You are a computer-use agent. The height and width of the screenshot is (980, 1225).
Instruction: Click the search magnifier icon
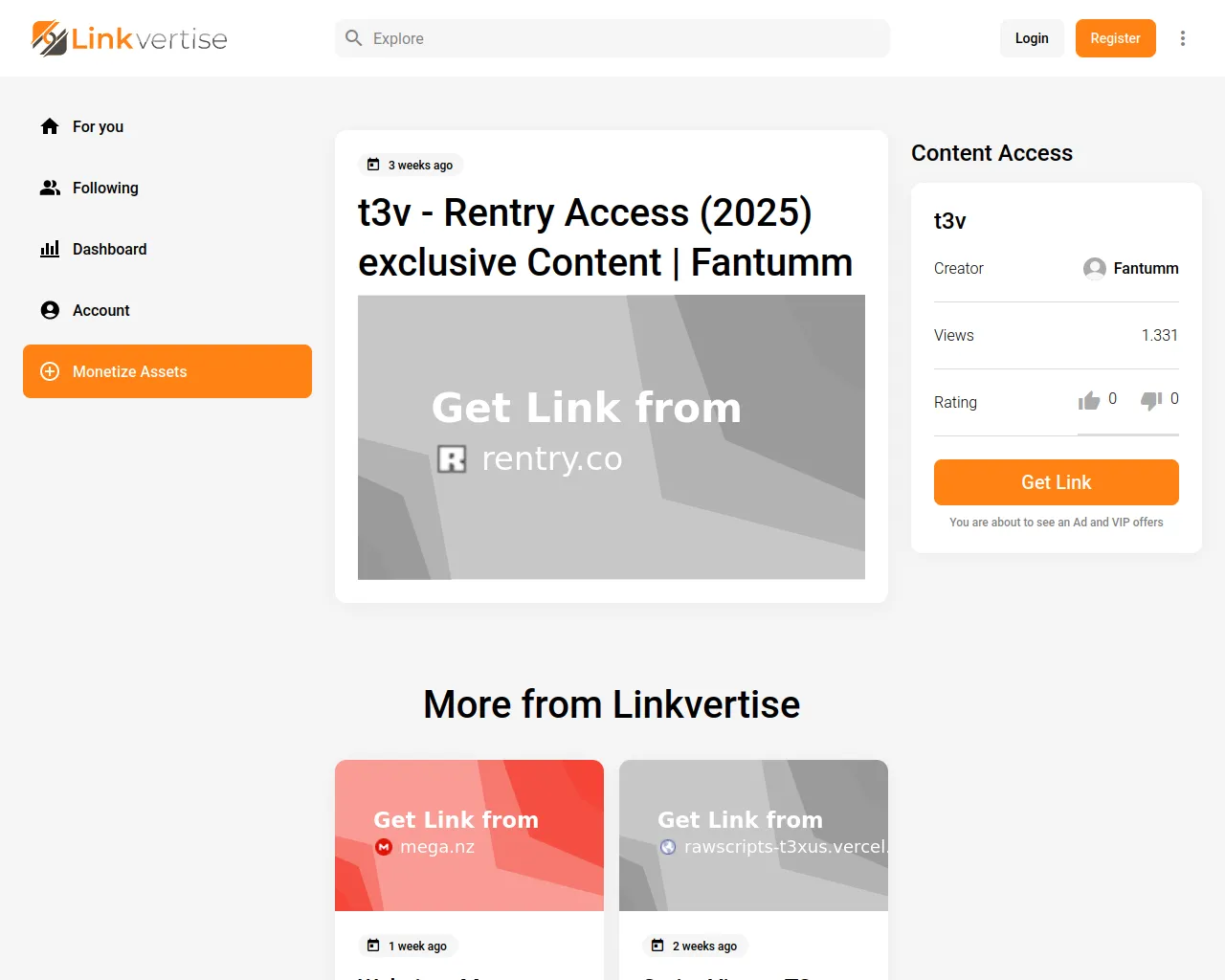[x=354, y=38]
